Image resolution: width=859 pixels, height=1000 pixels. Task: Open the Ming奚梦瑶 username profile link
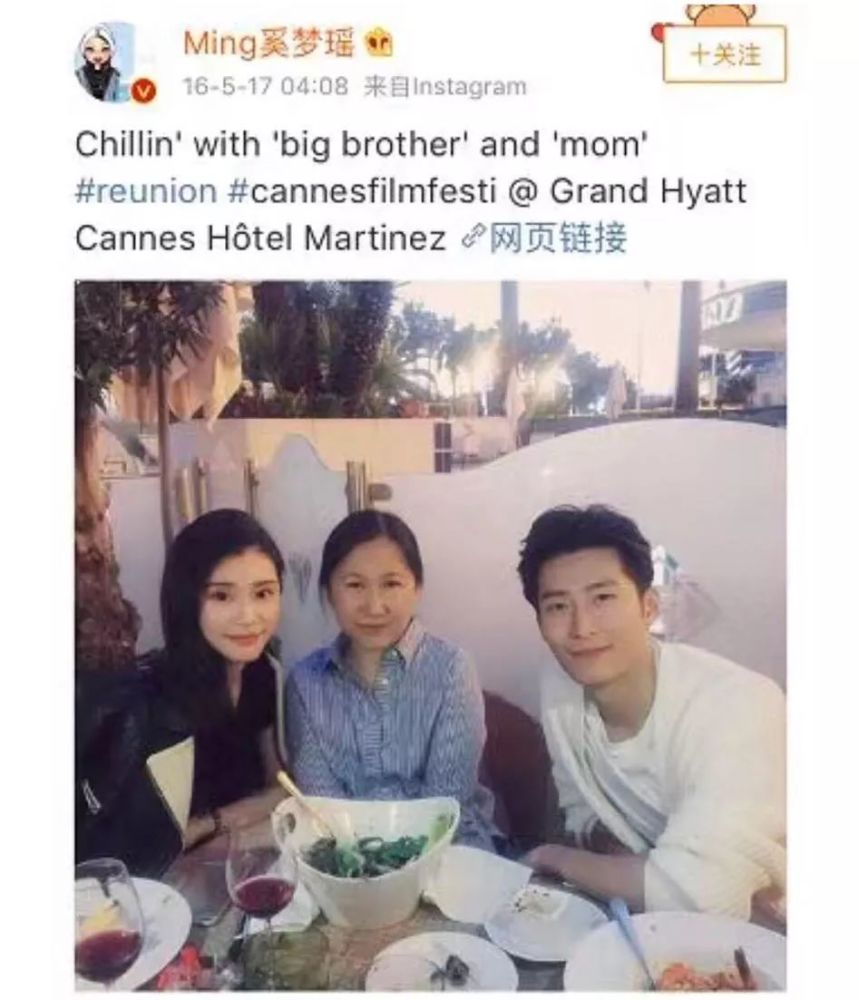(x=268, y=43)
